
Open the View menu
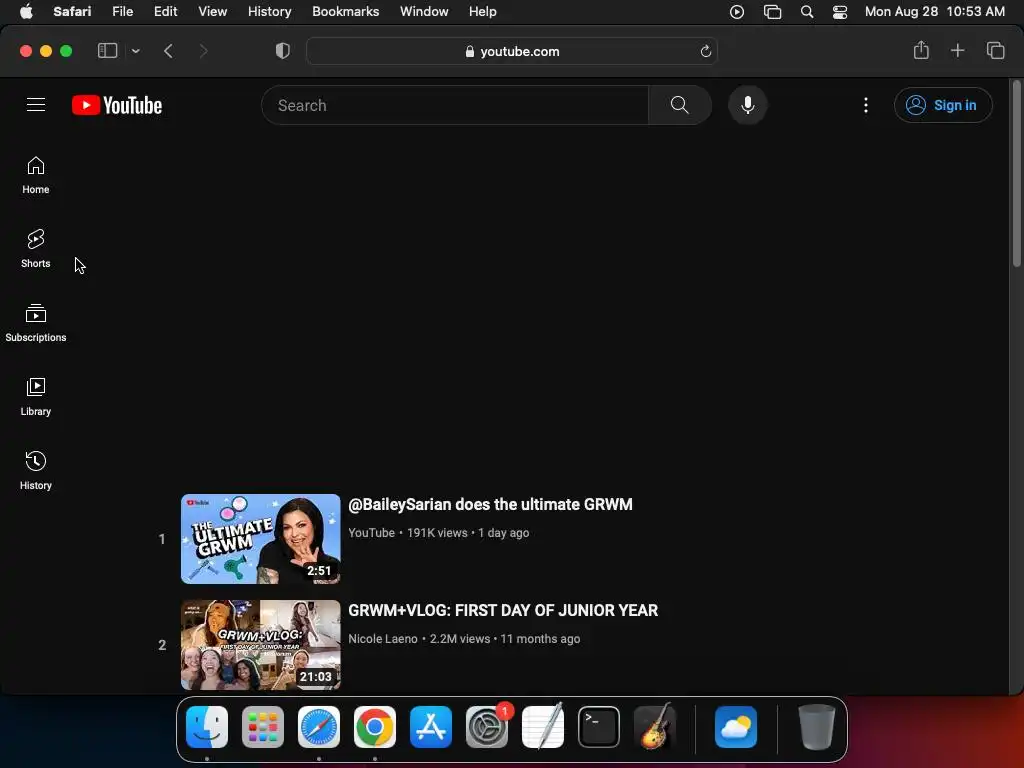pos(212,12)
